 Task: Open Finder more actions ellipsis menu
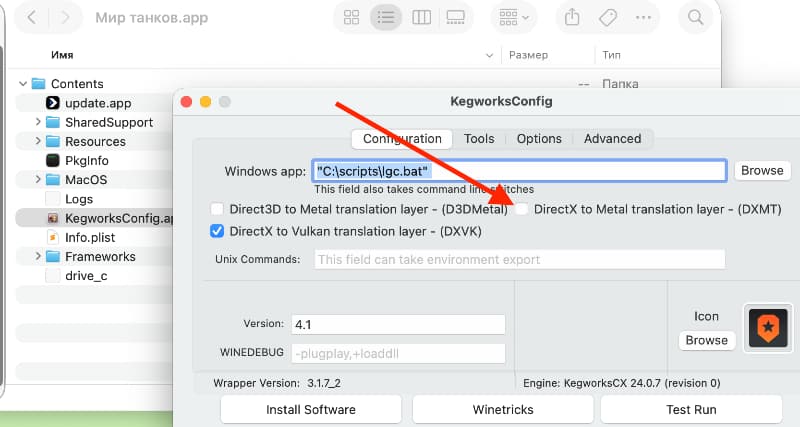(x=643, y=18)
